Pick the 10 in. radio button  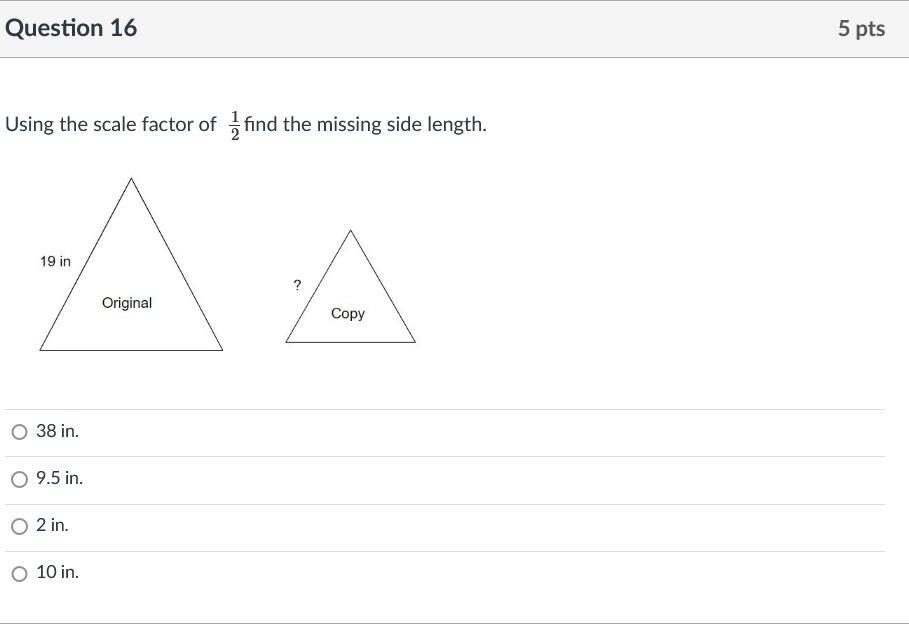point(19,573)
